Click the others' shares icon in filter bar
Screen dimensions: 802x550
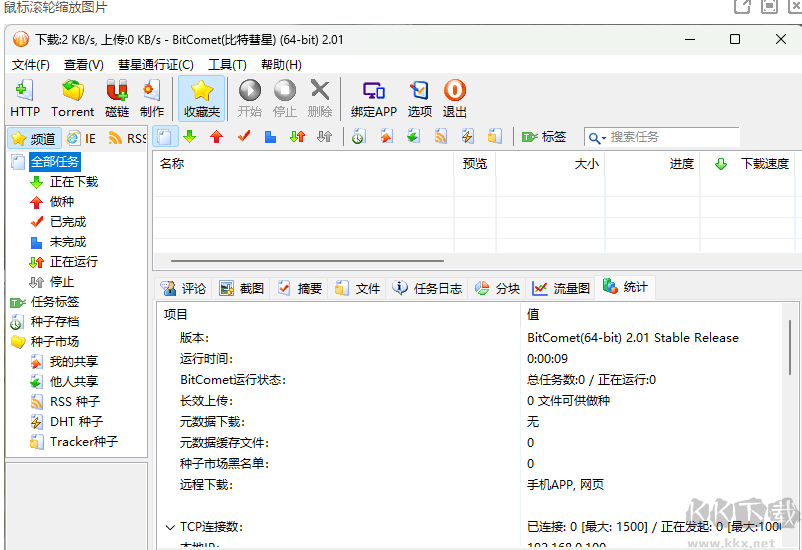[x=413, y=137]
